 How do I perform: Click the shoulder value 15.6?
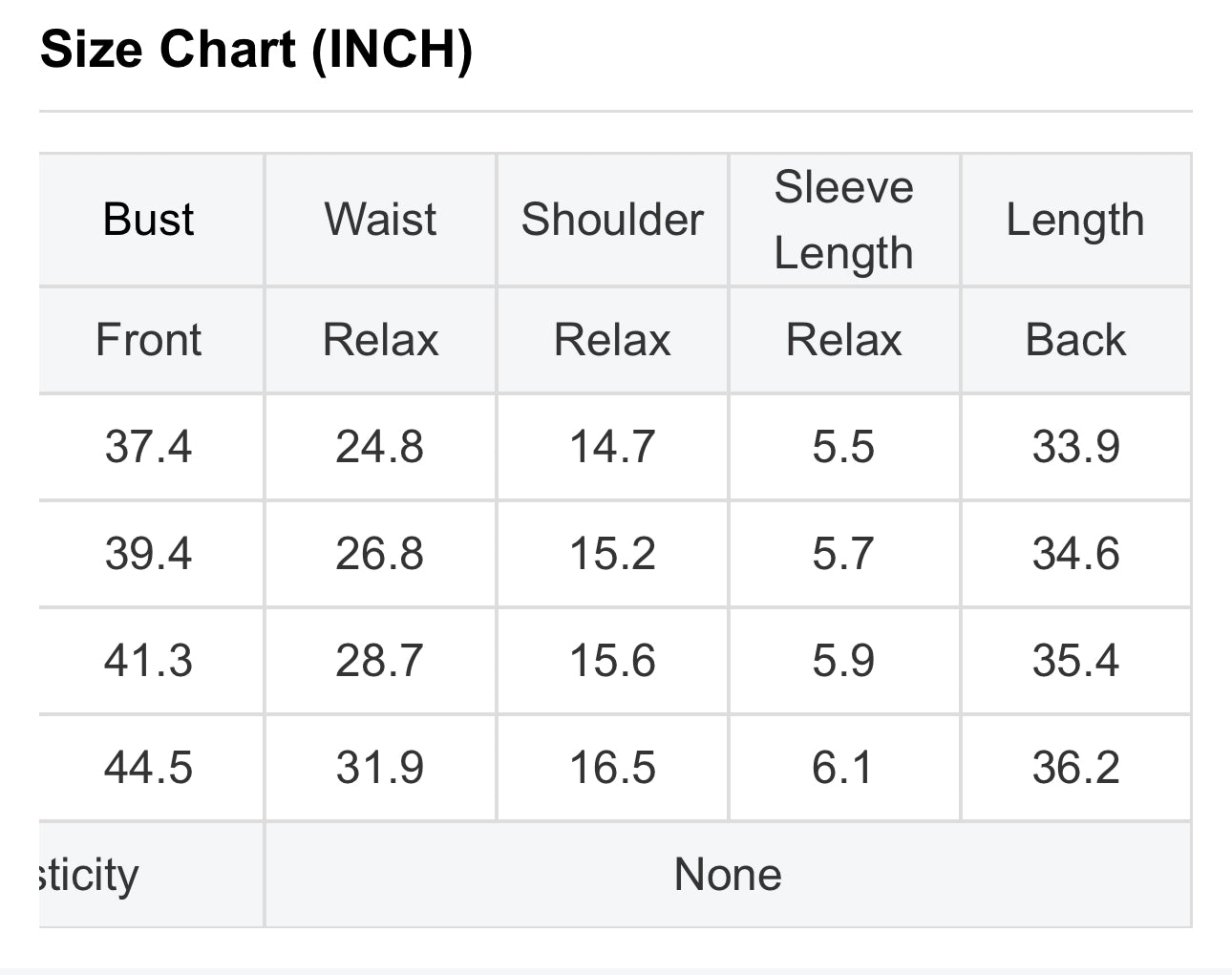click(x=612, y=661)
